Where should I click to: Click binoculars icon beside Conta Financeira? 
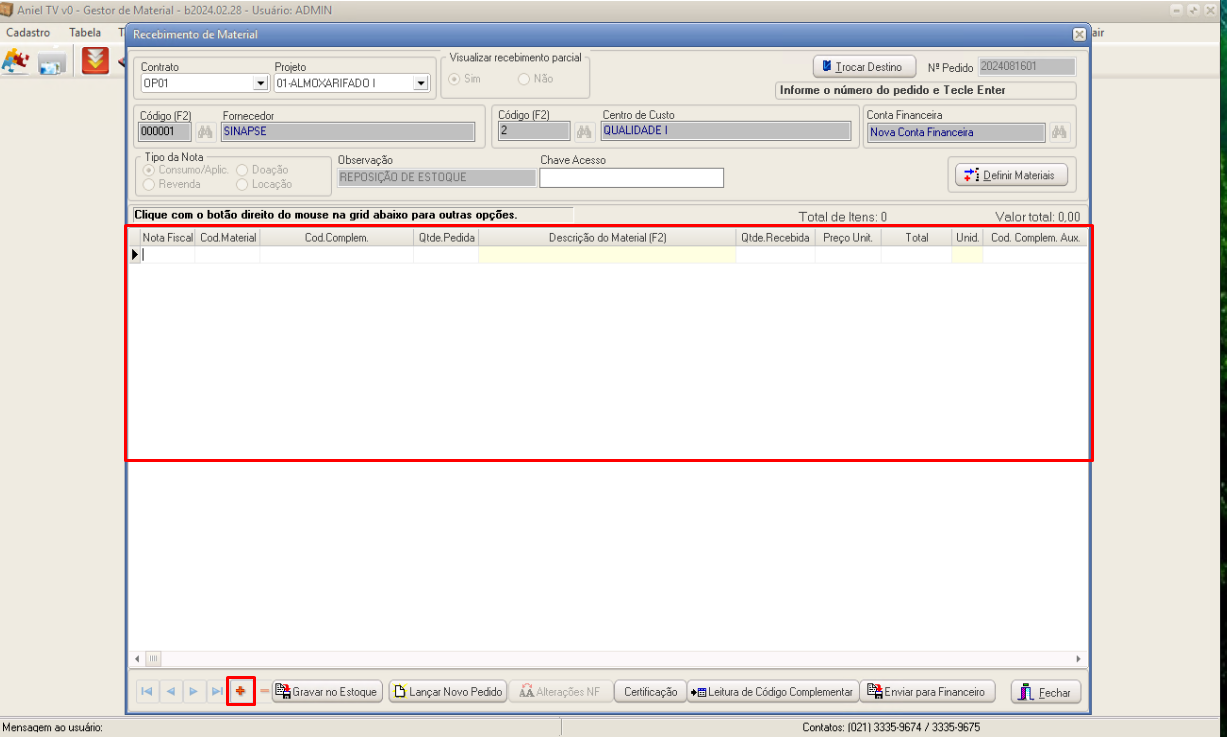point(1058,132)
